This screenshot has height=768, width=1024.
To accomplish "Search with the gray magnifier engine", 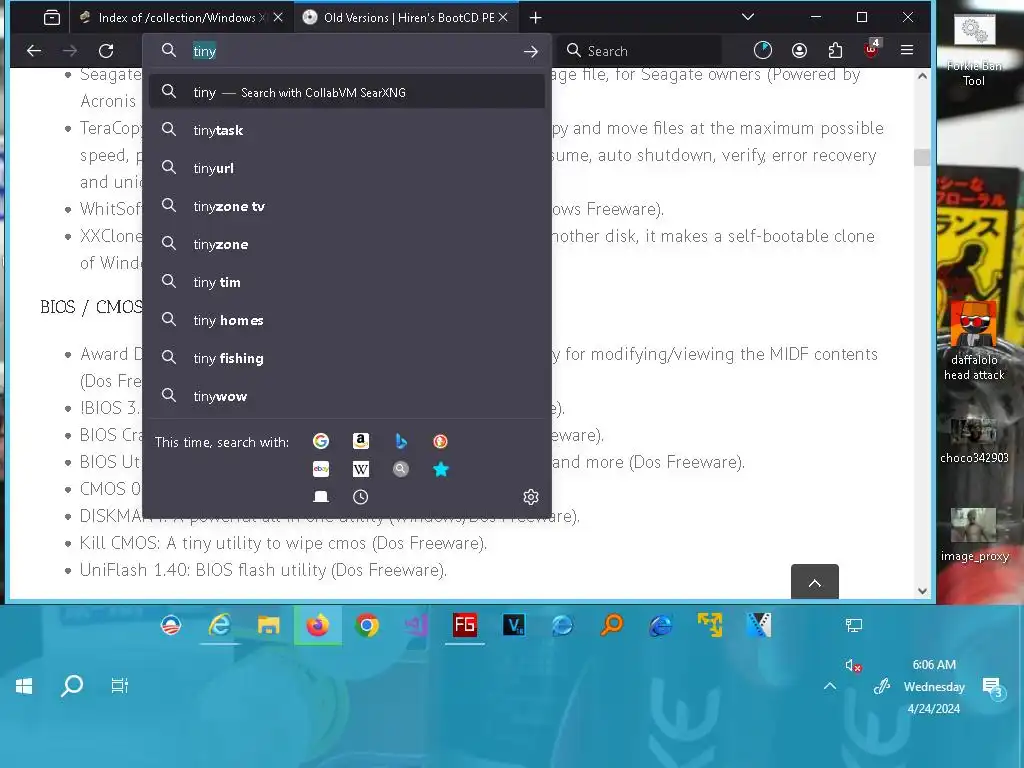I will [401, 469].
